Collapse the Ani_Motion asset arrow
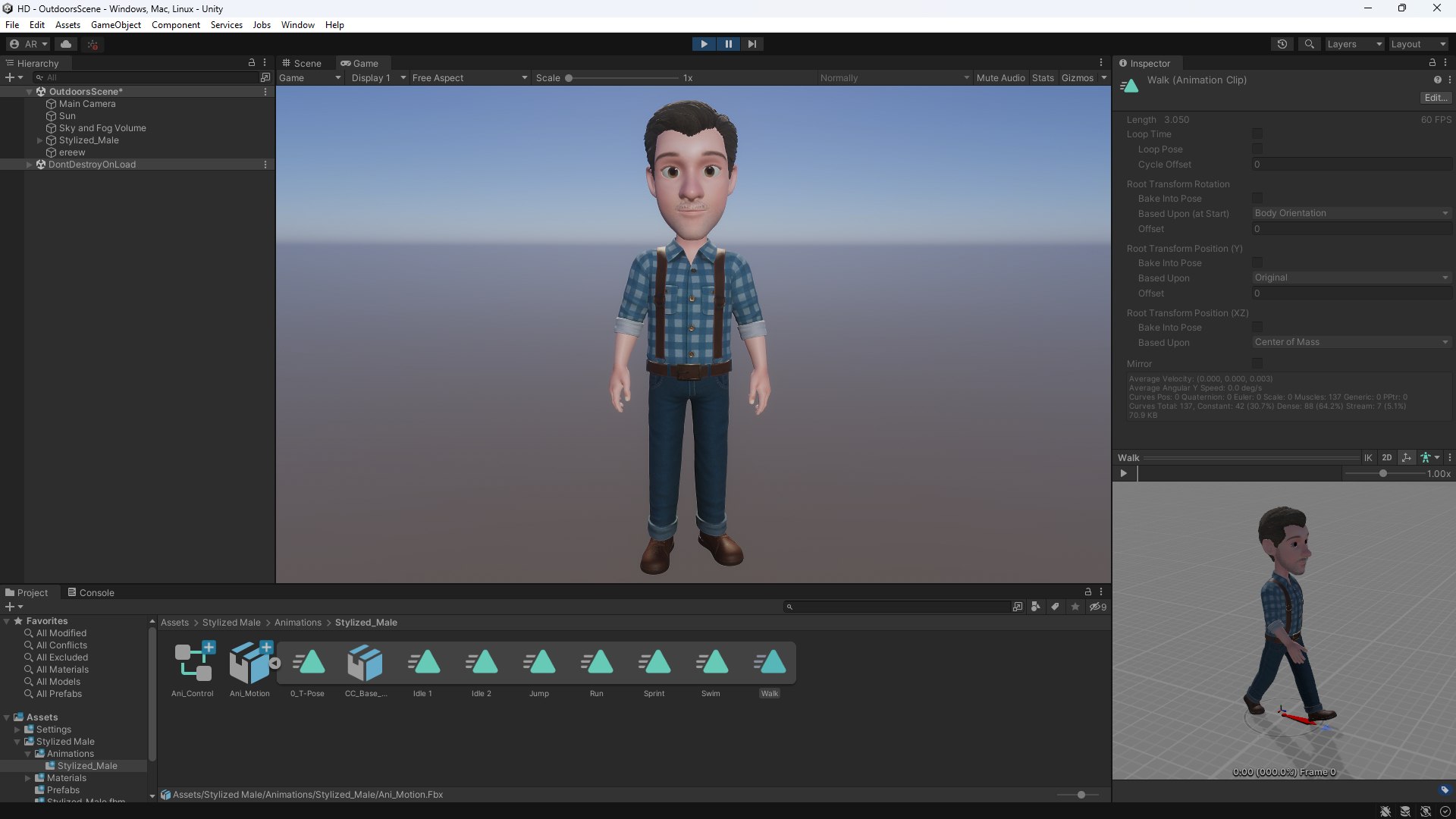This screenshot has width=1456, height=819. (x=275, y=663)
